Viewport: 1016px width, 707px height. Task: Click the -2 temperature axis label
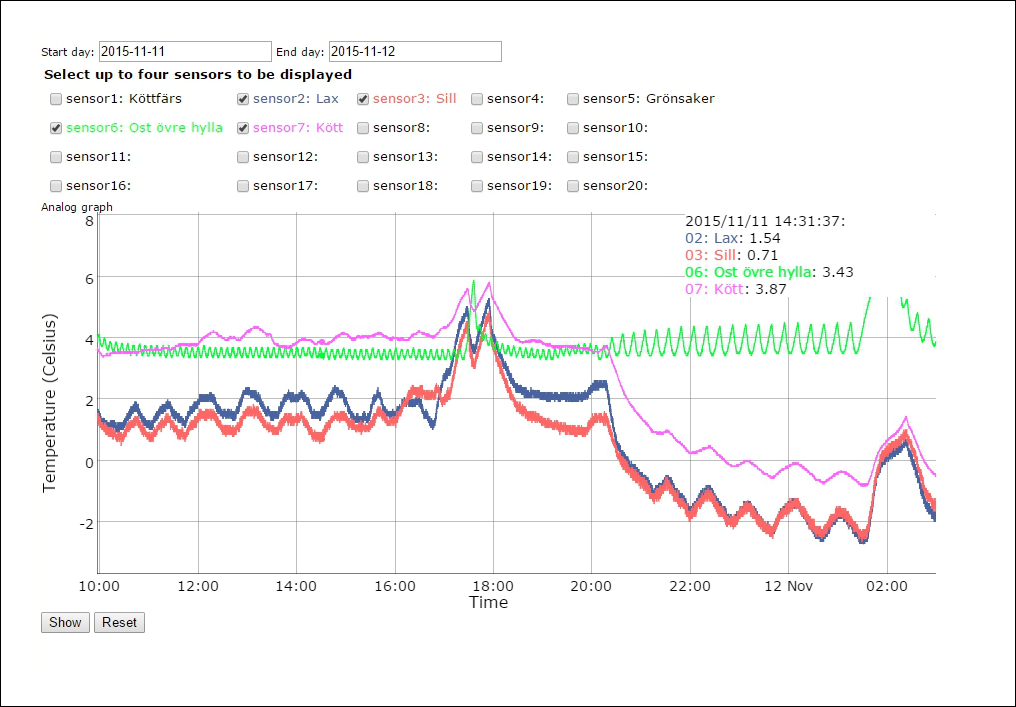point(87,524)
